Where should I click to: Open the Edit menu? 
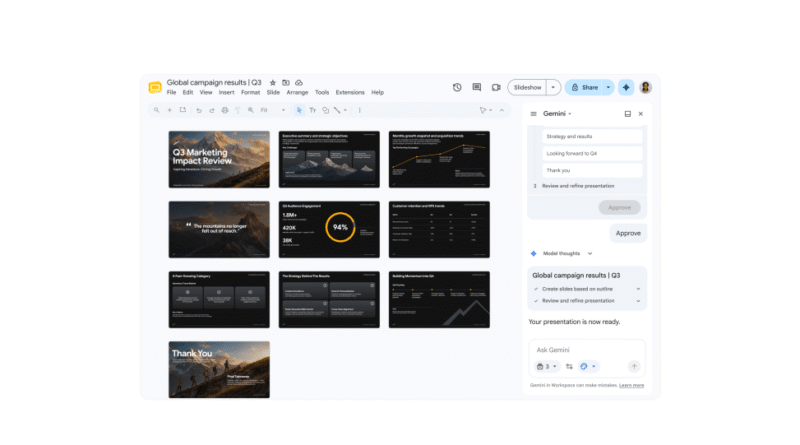[x=188, y=92]
